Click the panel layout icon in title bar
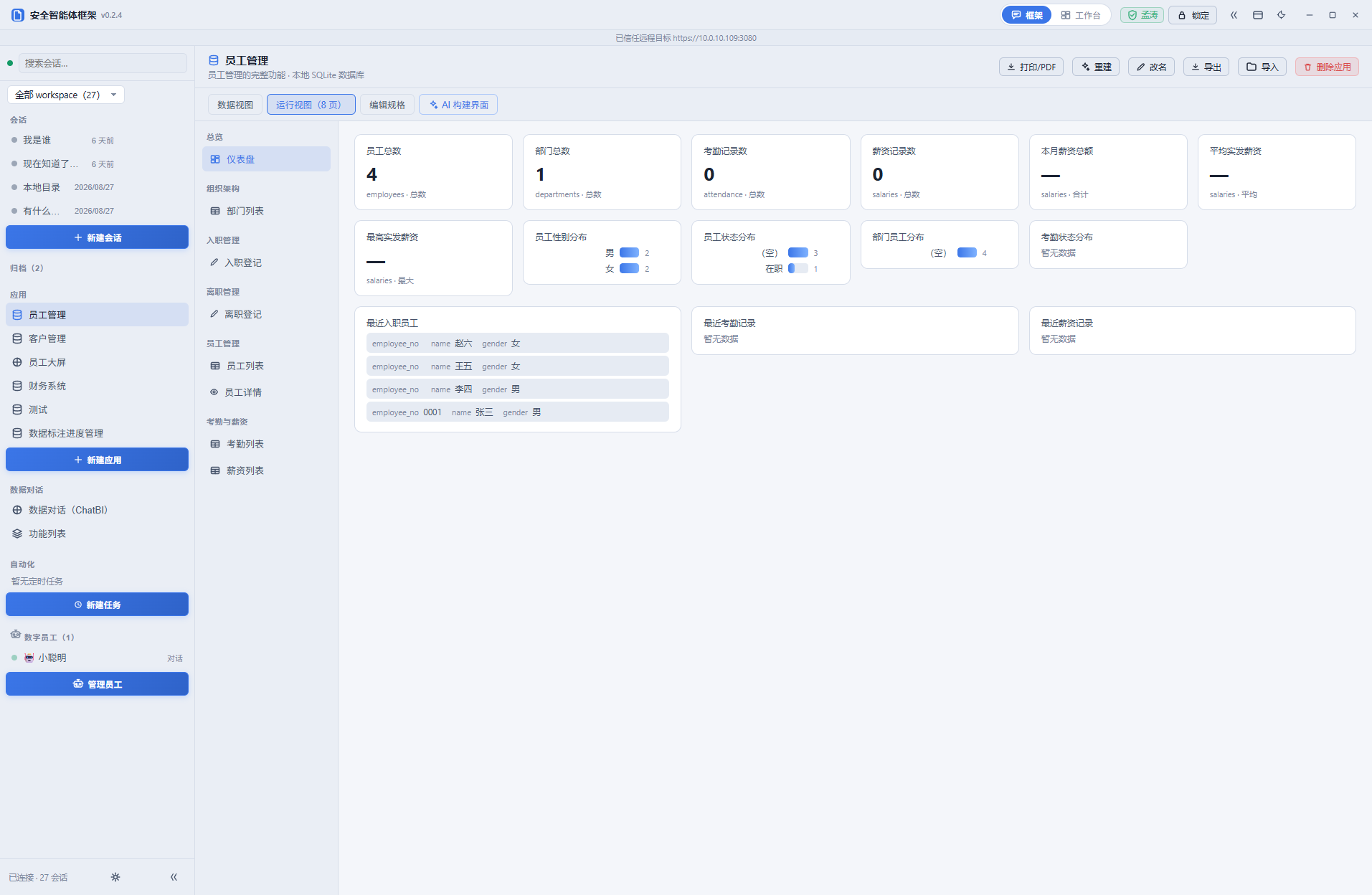This screenshot has width=1372, height=895. coord(1257,15)
